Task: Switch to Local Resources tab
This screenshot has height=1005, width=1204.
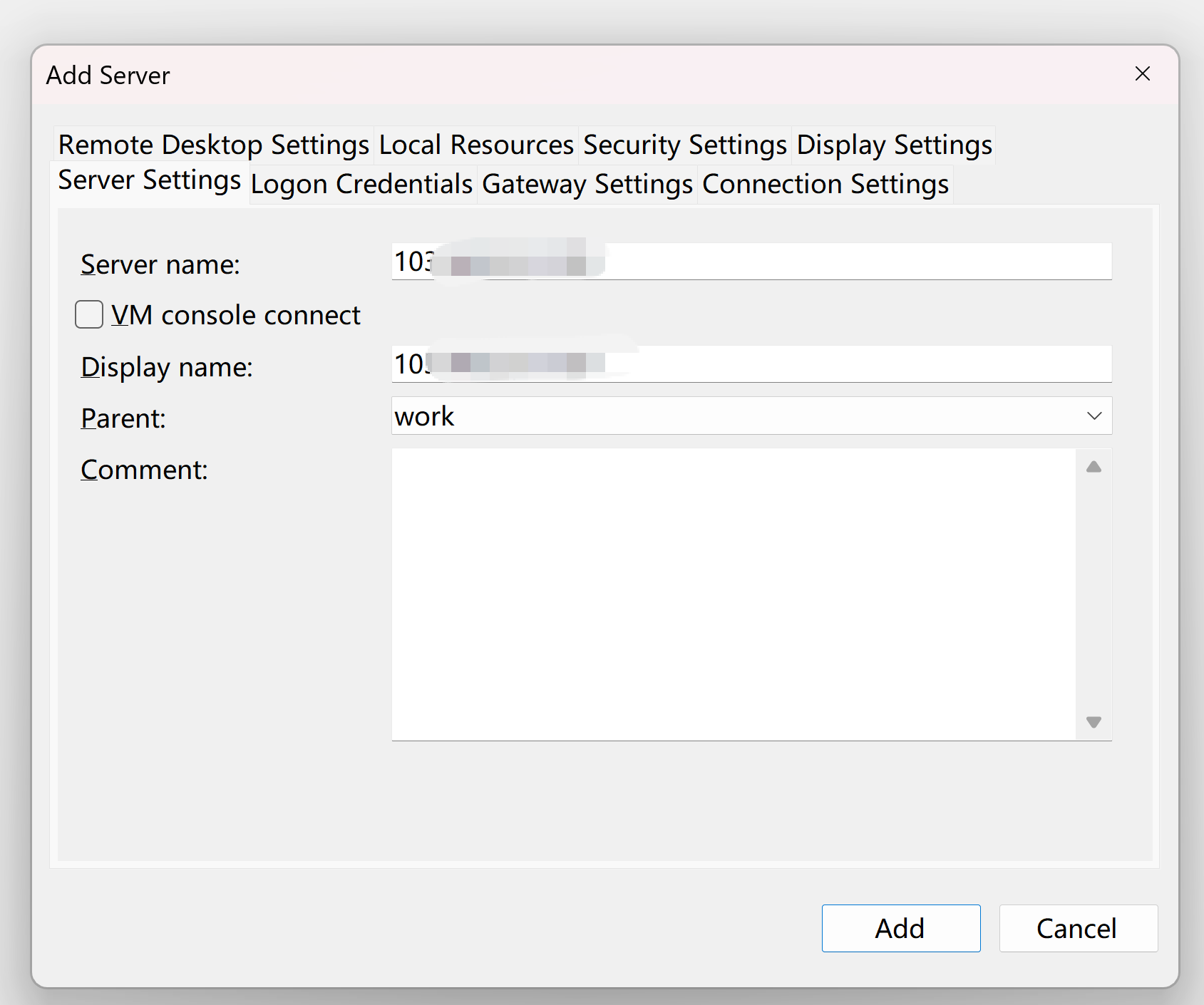Action: click(476, 145)
